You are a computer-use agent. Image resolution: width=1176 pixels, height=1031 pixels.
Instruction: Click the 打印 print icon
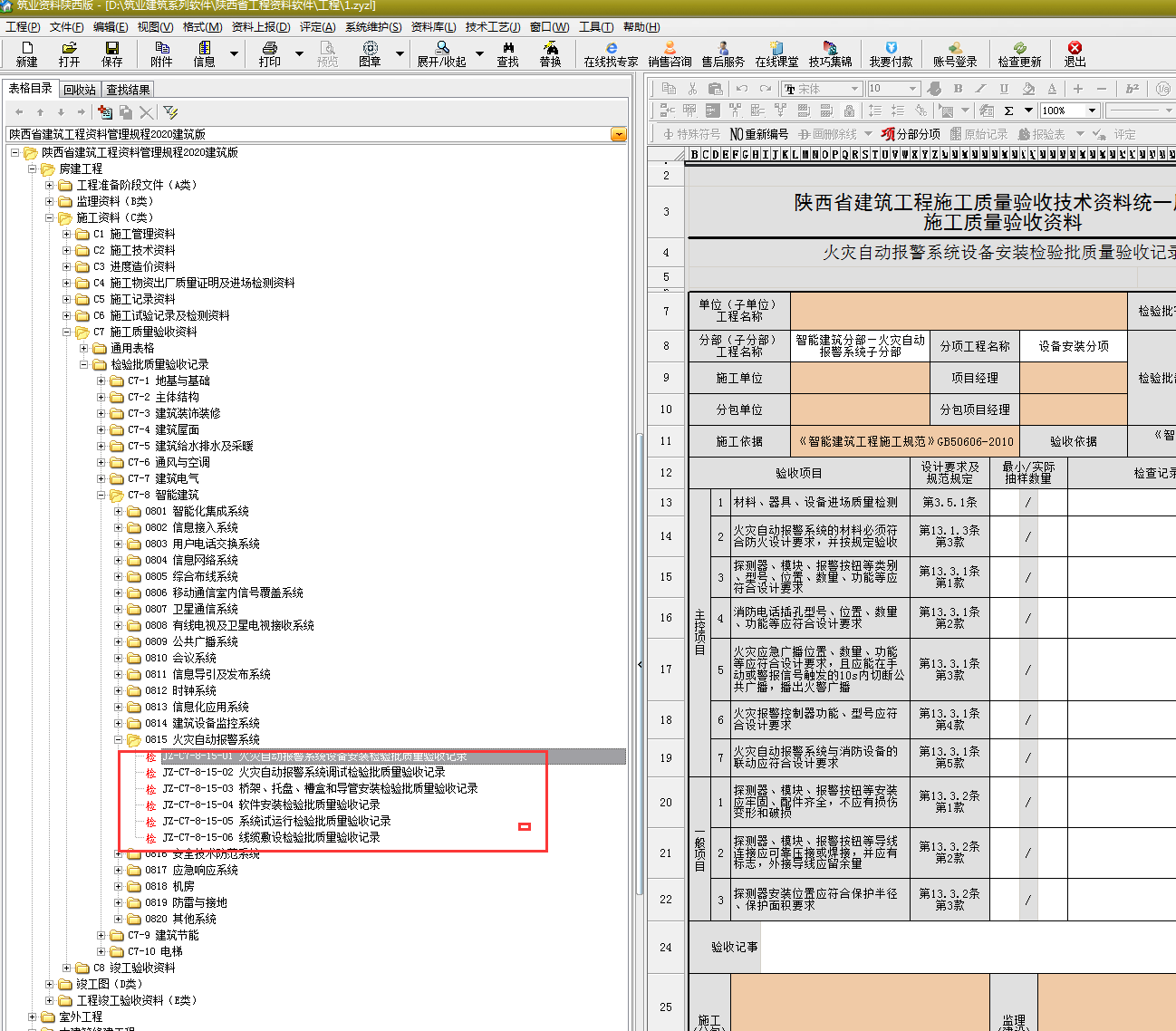pyautogui.click(x=269, y=53)
